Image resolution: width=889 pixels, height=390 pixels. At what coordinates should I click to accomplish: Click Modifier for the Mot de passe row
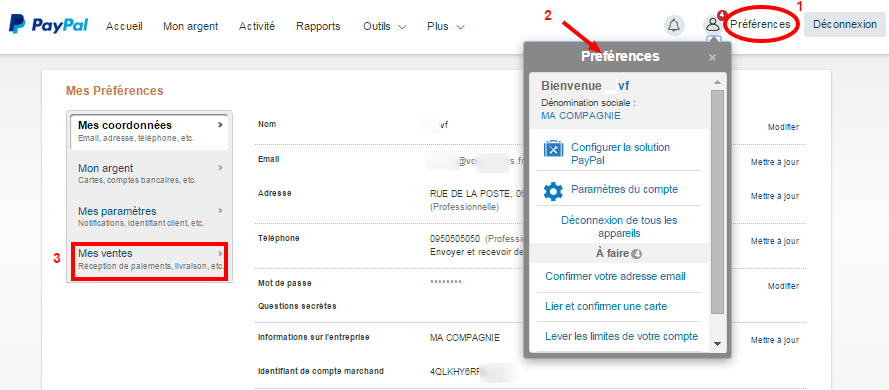pyautogui.click(x=783, y=286)
